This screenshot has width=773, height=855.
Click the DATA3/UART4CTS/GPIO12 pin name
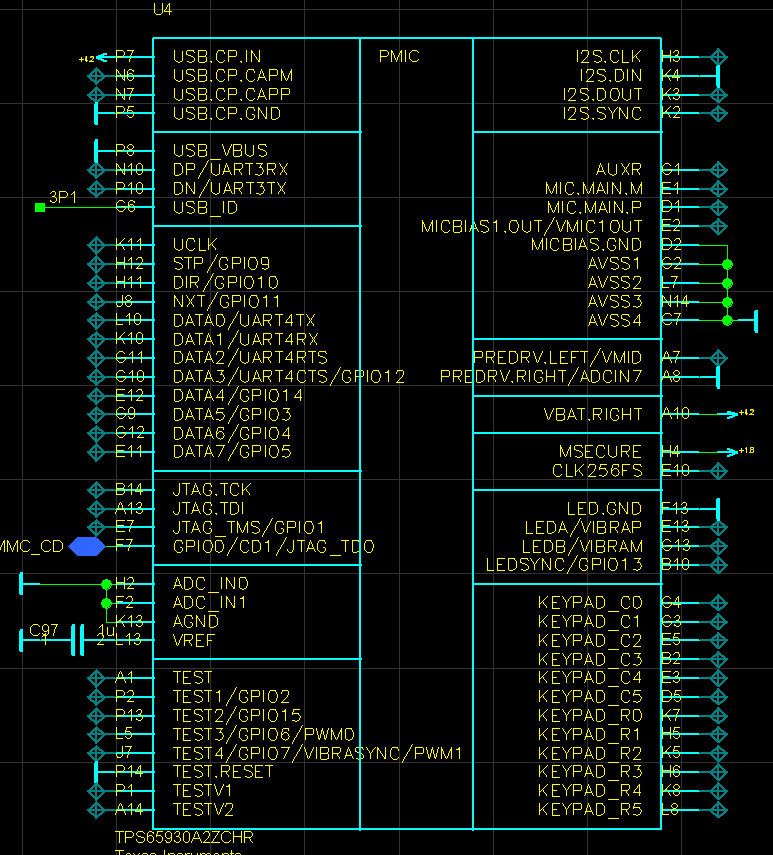tap(289, 377)
